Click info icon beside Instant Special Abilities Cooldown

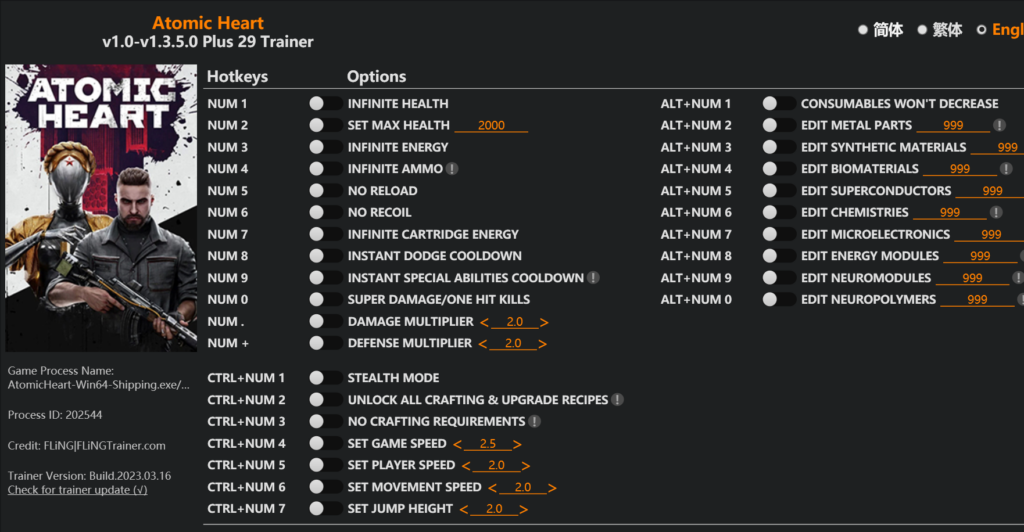point(593,278)
